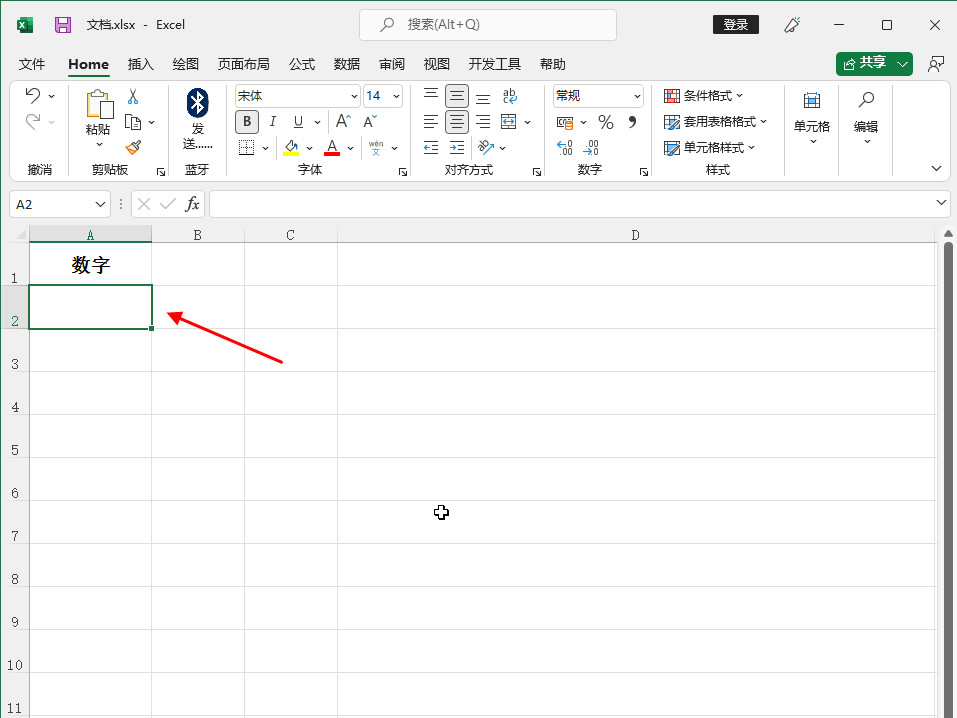The height and width of the screenshot is (718, 957).
Task: Toggle middle vertical alignment
Action: pos(457,96)
